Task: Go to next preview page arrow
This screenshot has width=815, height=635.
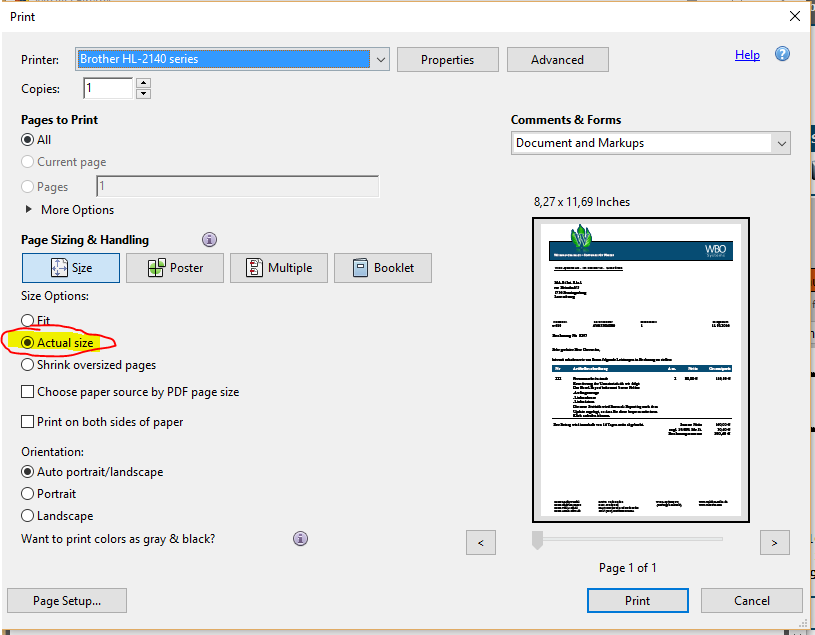Action: click(774, 542)
